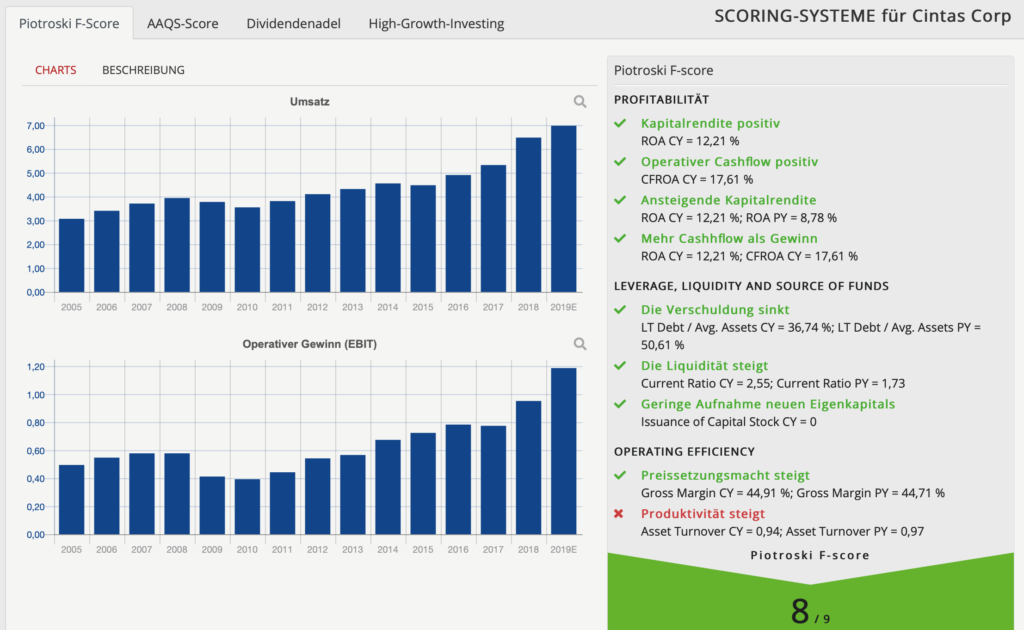Switch to the High-Growth-Investing tab
The image size is (1024, 630).
(436, 24)
